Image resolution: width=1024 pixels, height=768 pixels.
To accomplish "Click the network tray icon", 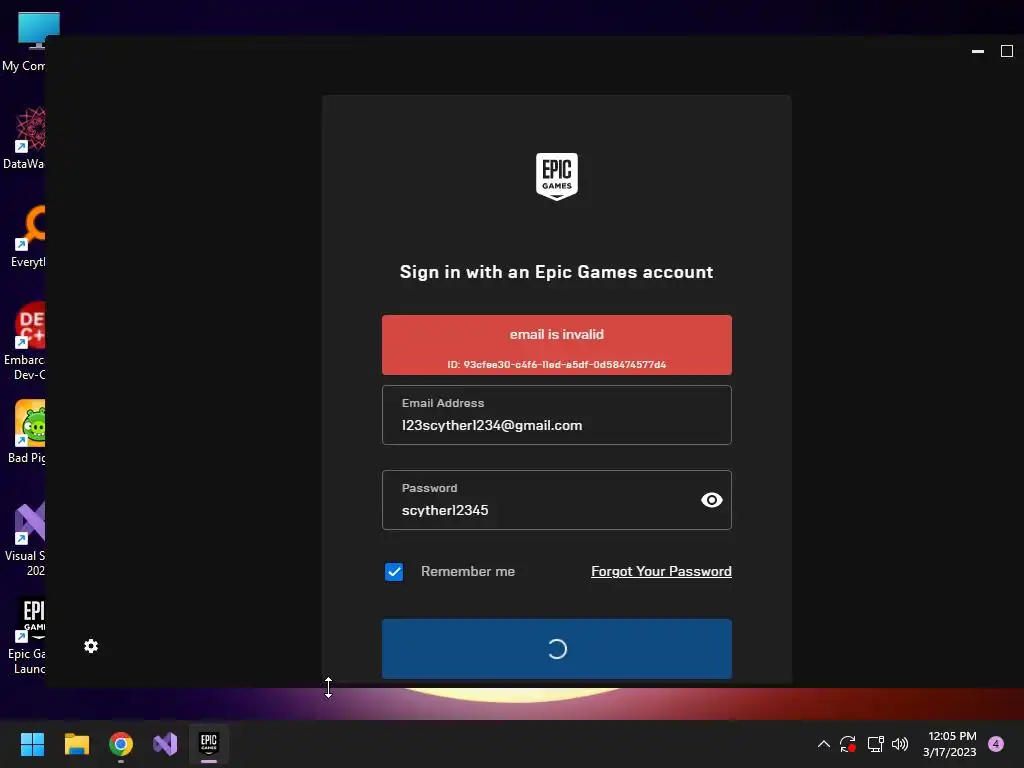I will [875, 744].
